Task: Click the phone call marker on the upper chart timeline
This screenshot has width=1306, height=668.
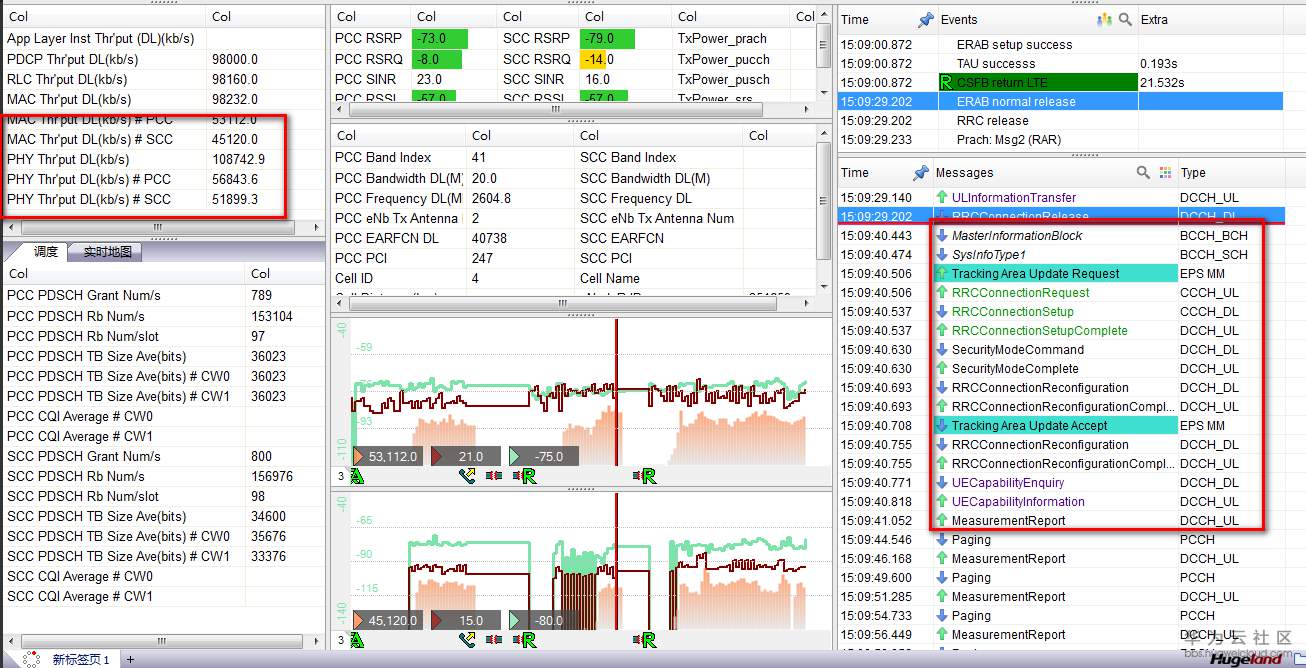Action: click(467, 476)
